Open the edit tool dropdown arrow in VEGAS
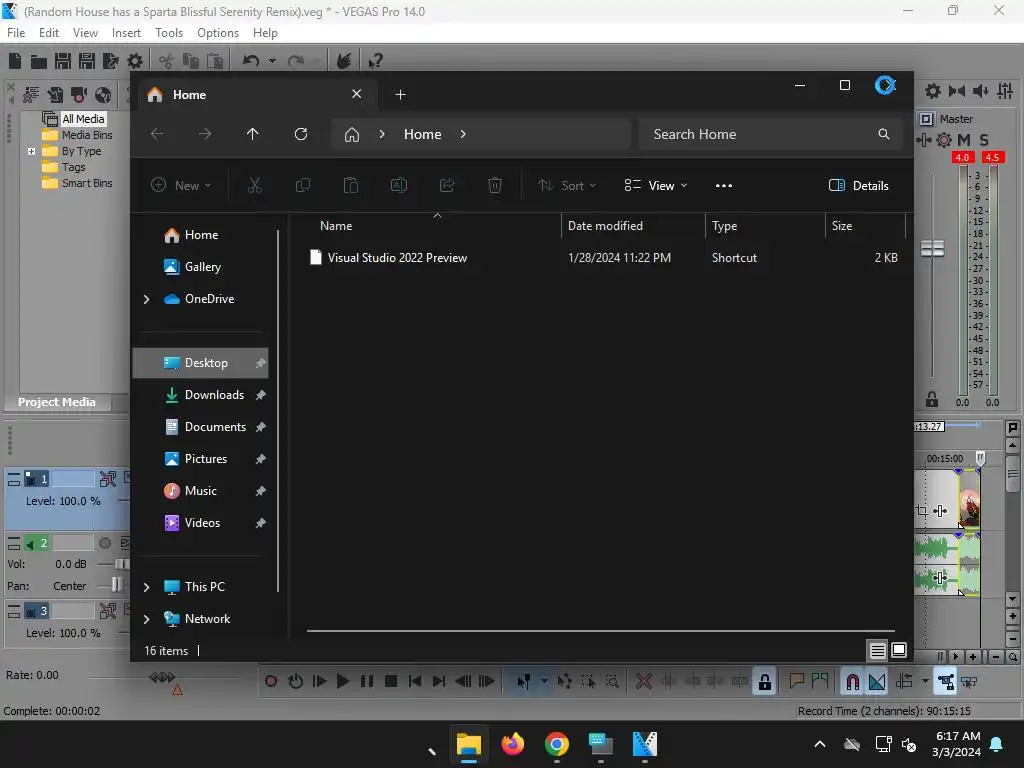The image size is (1024, 768). (544, 682)
